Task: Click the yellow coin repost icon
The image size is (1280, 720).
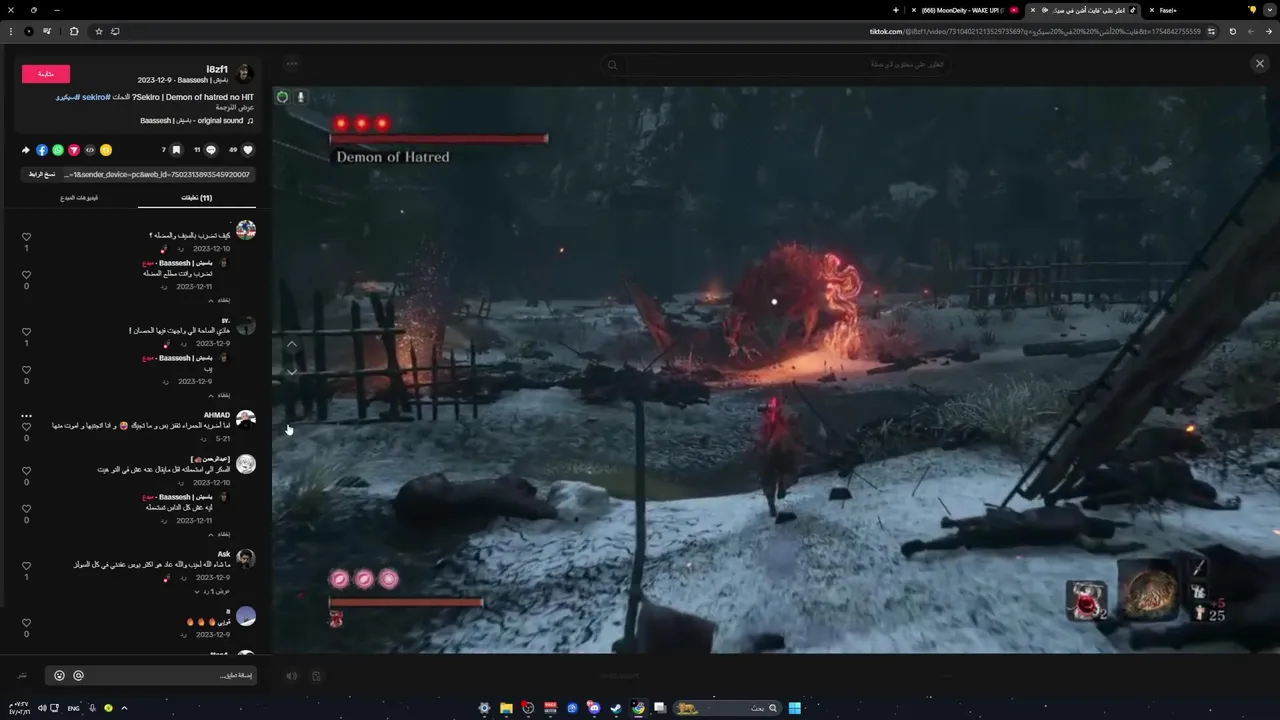Action: coord(106,150)
